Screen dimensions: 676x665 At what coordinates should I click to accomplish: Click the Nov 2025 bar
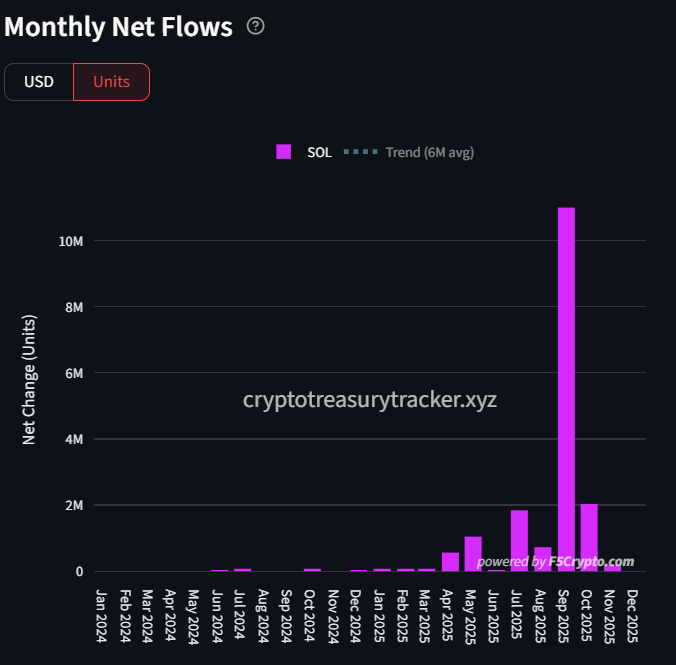(613, 568)
